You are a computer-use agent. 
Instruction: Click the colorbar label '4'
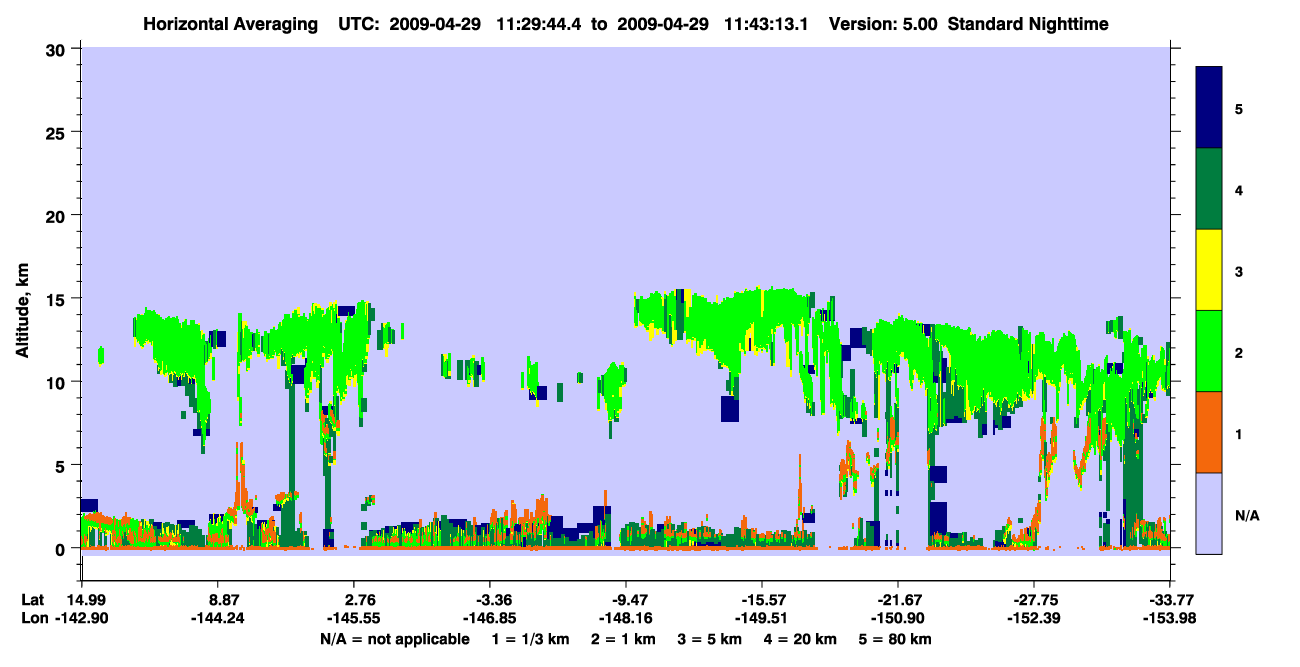[x=1239, y=189]
